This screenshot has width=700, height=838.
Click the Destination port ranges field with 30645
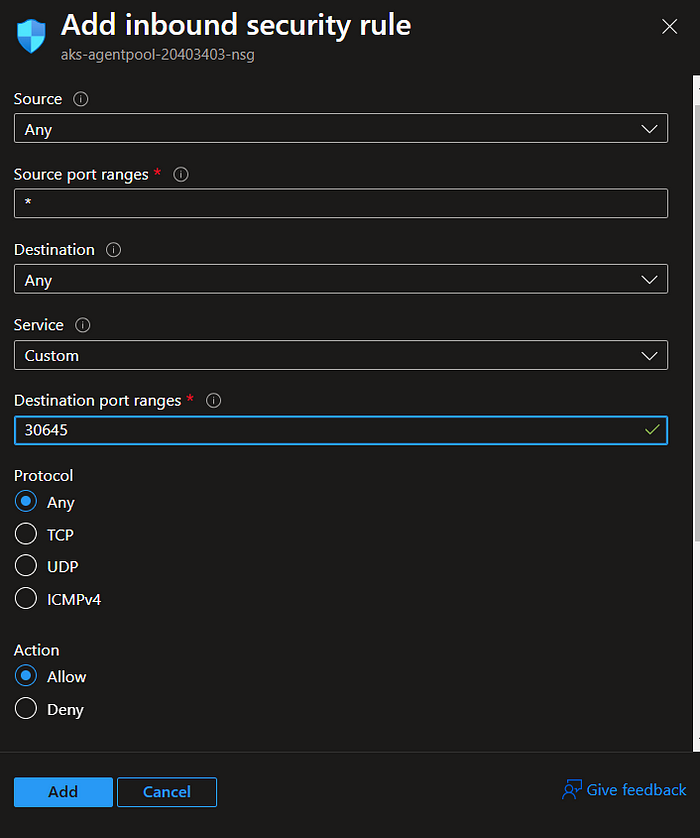point(341,430)
